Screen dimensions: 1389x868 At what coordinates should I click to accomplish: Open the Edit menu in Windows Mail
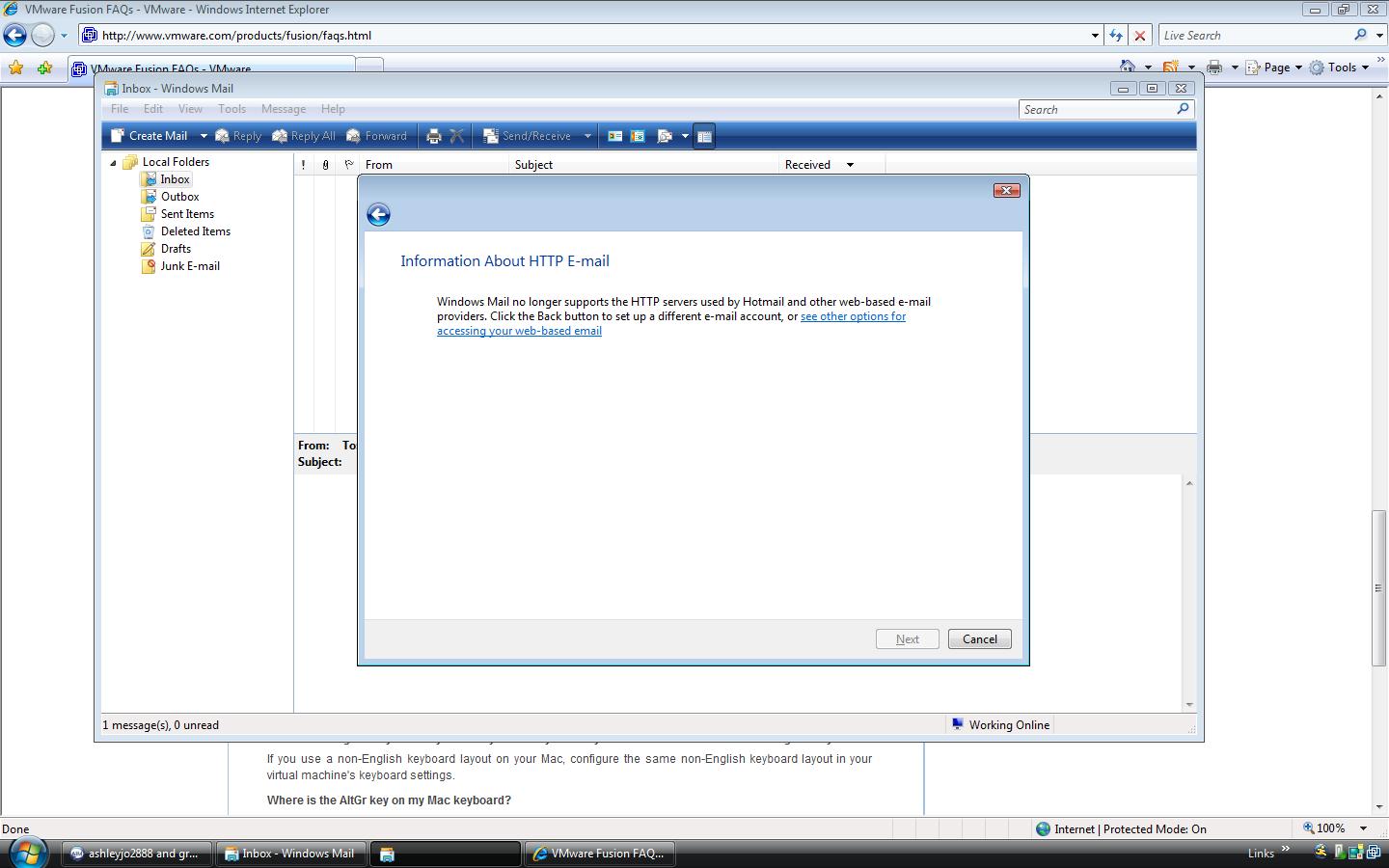[153, 109]
